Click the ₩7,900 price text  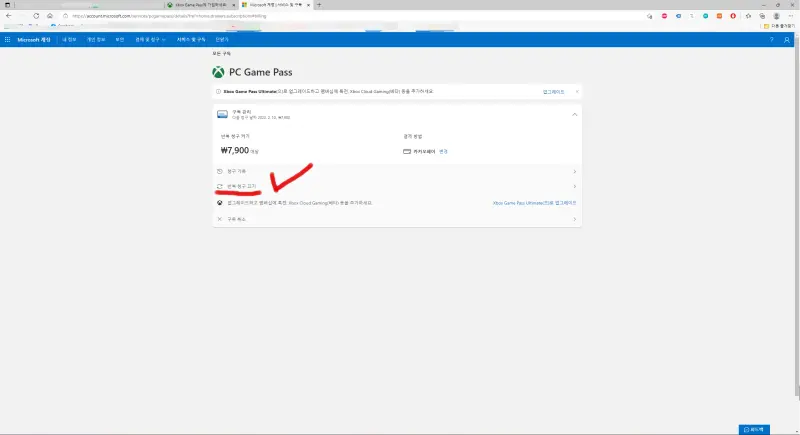[235, 150]
